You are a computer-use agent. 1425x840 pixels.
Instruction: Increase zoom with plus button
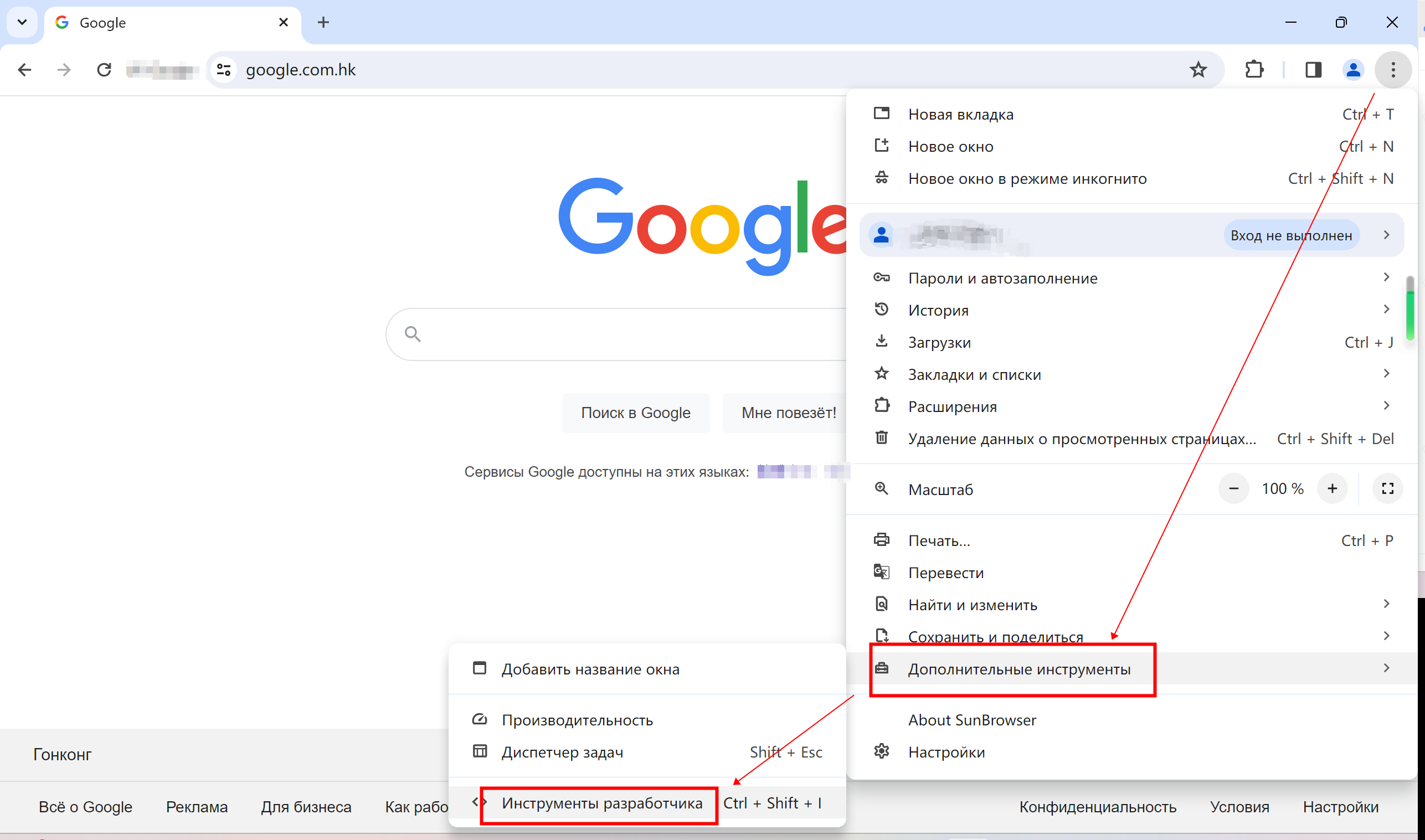(x=1332, y=488)
